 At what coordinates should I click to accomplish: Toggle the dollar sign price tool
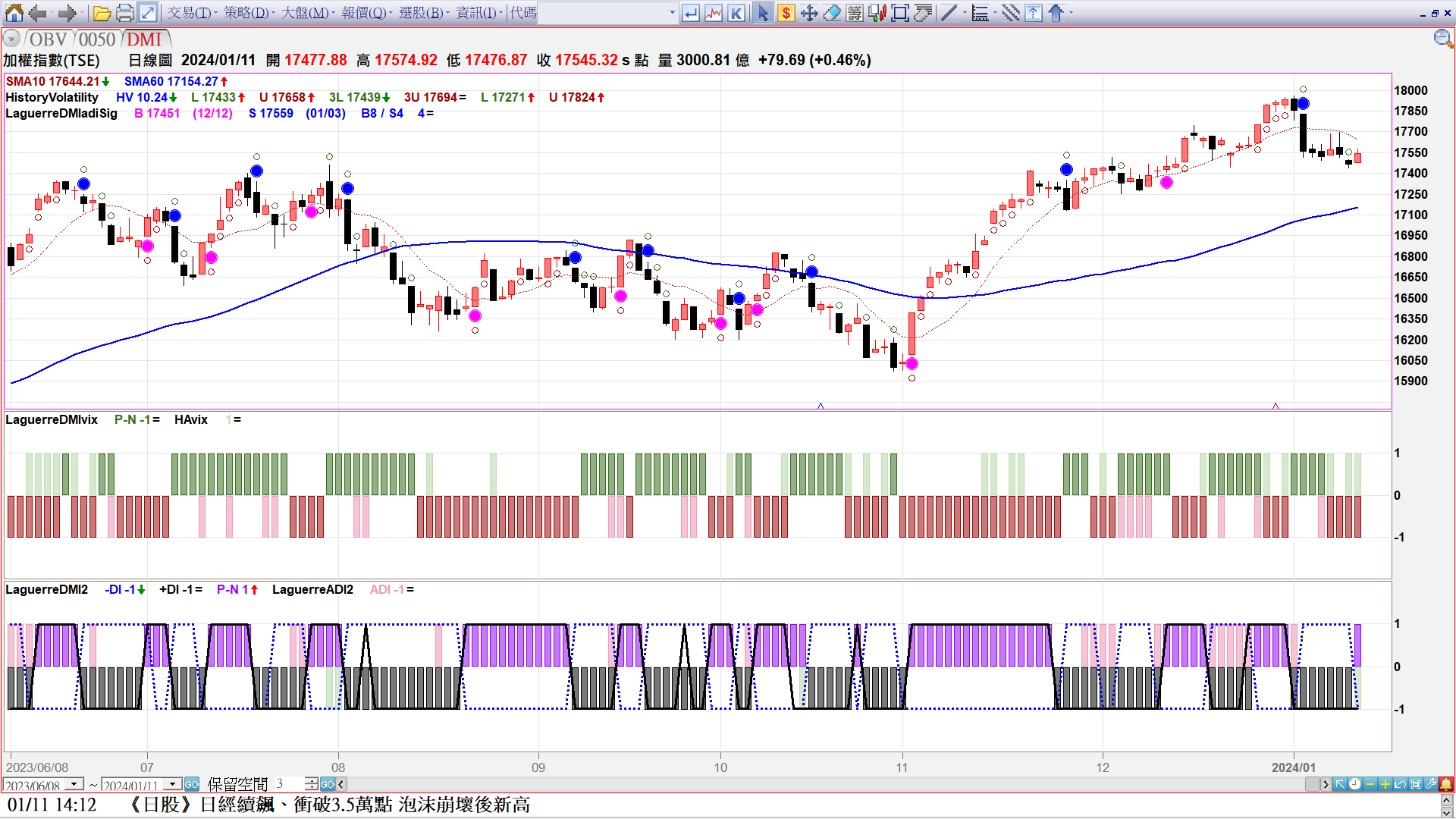[x=786, y=13]
